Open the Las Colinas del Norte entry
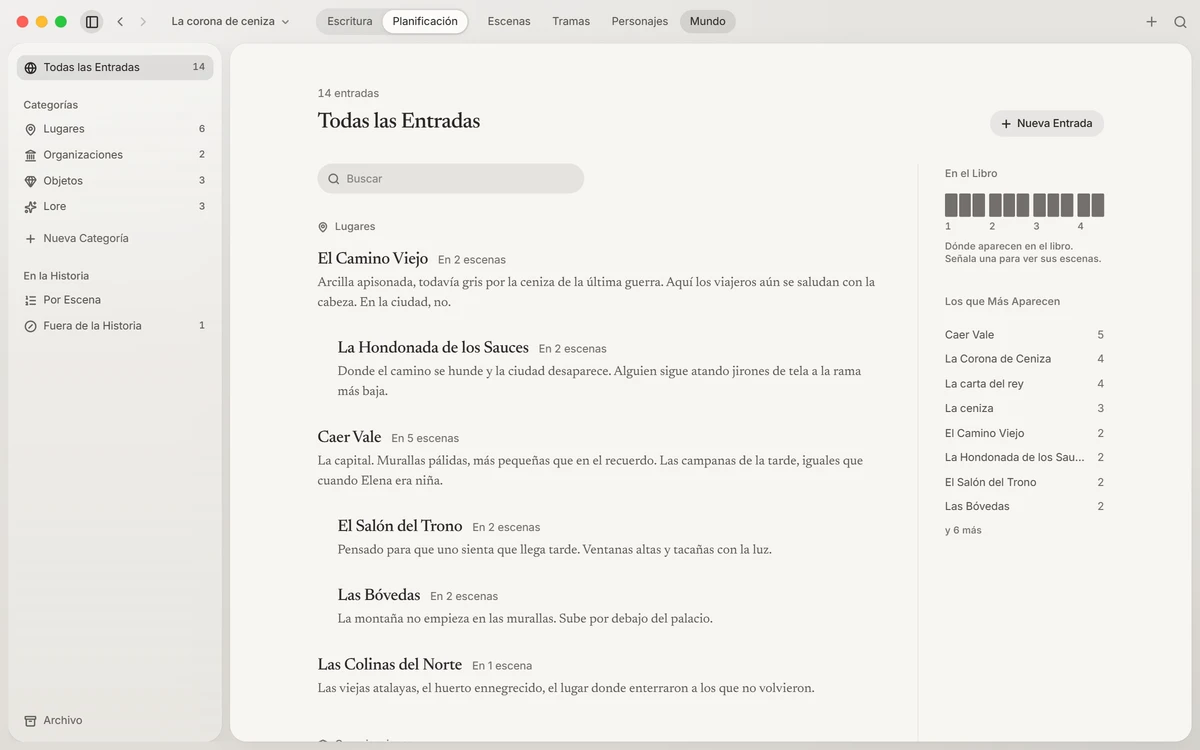The width and height of the screenshot is (1200, 750). (x=390, y=665)
